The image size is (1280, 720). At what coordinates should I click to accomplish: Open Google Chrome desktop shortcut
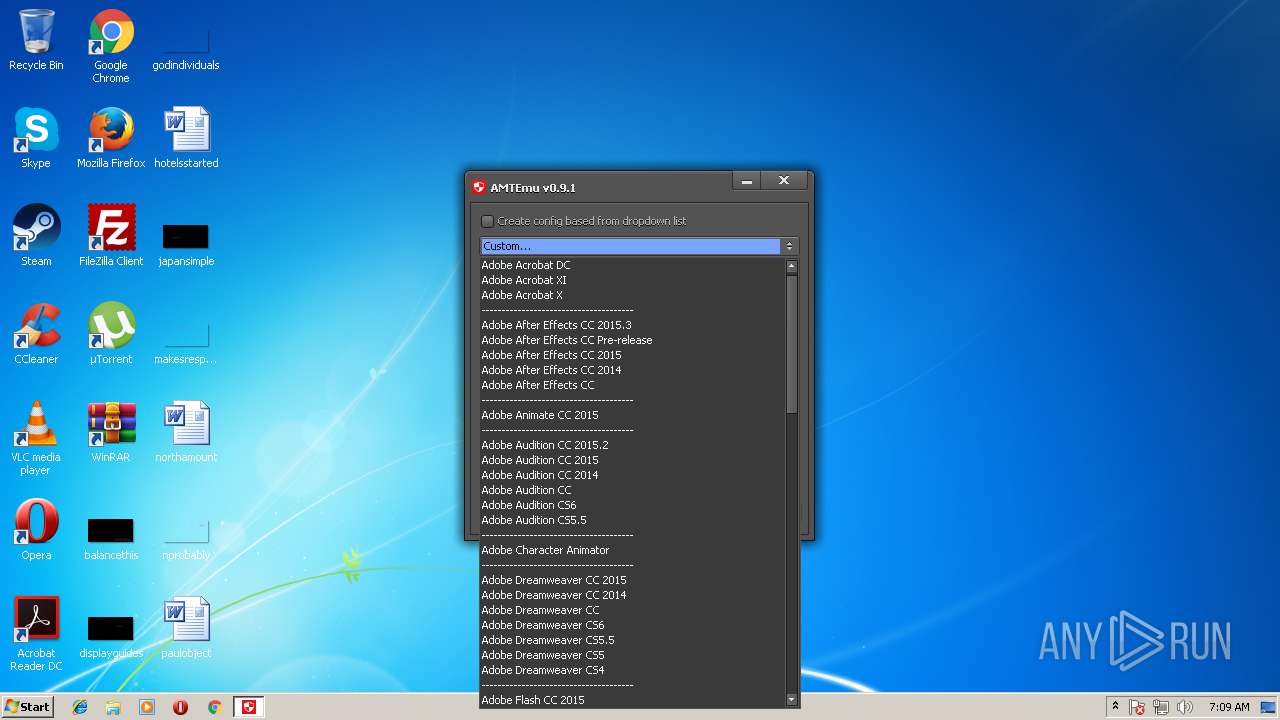111,46
